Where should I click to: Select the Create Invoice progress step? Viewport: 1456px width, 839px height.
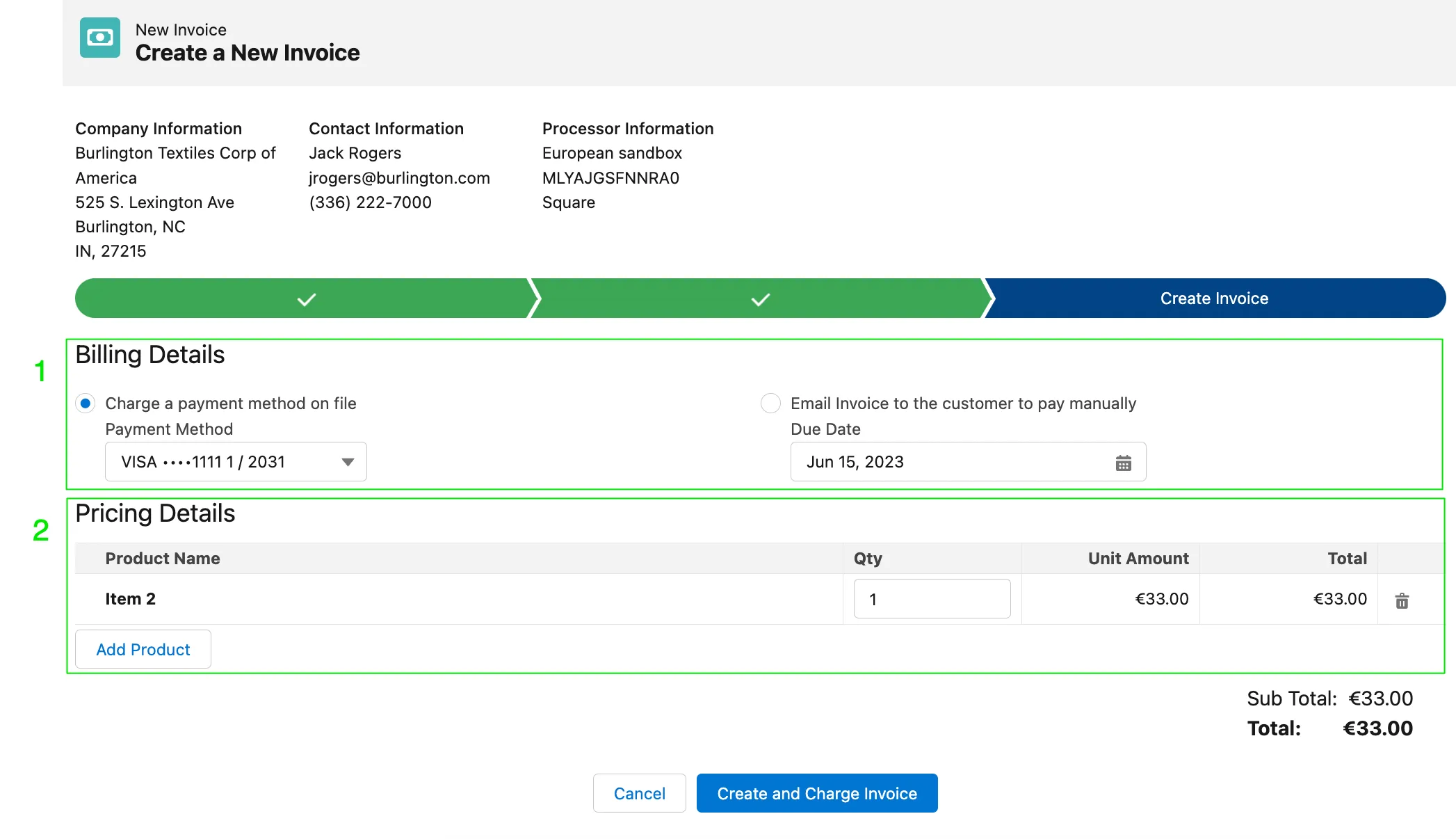coord(1214,298)
